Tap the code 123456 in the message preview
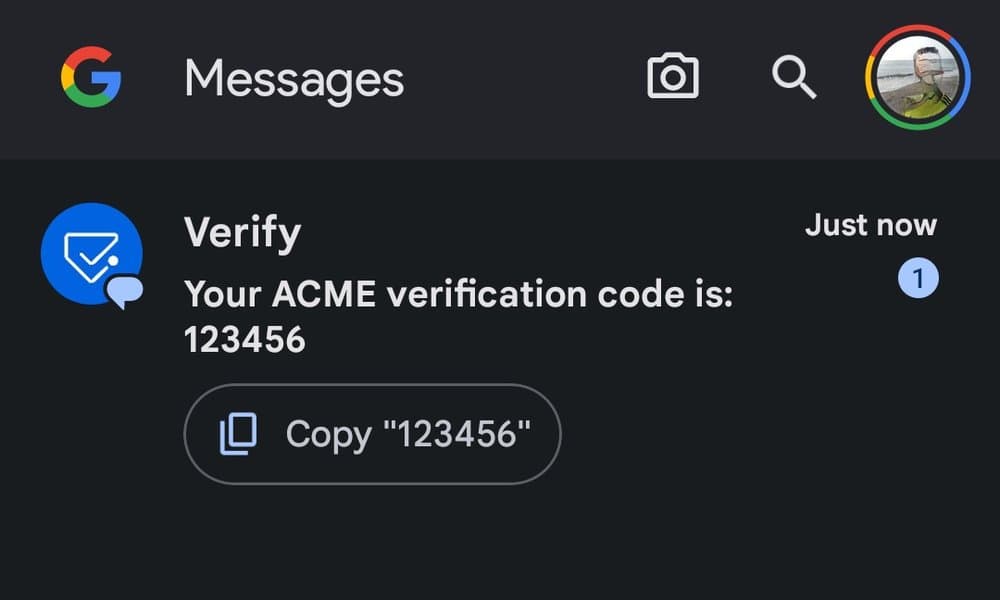Viewport: 1000px width, 600px height. click(x=245, y=340)
